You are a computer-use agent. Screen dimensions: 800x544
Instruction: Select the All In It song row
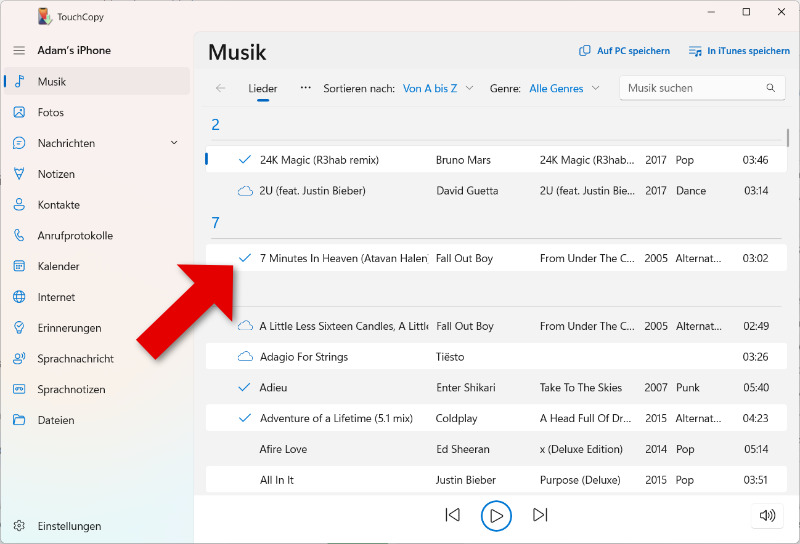click(x=496, y=480)
